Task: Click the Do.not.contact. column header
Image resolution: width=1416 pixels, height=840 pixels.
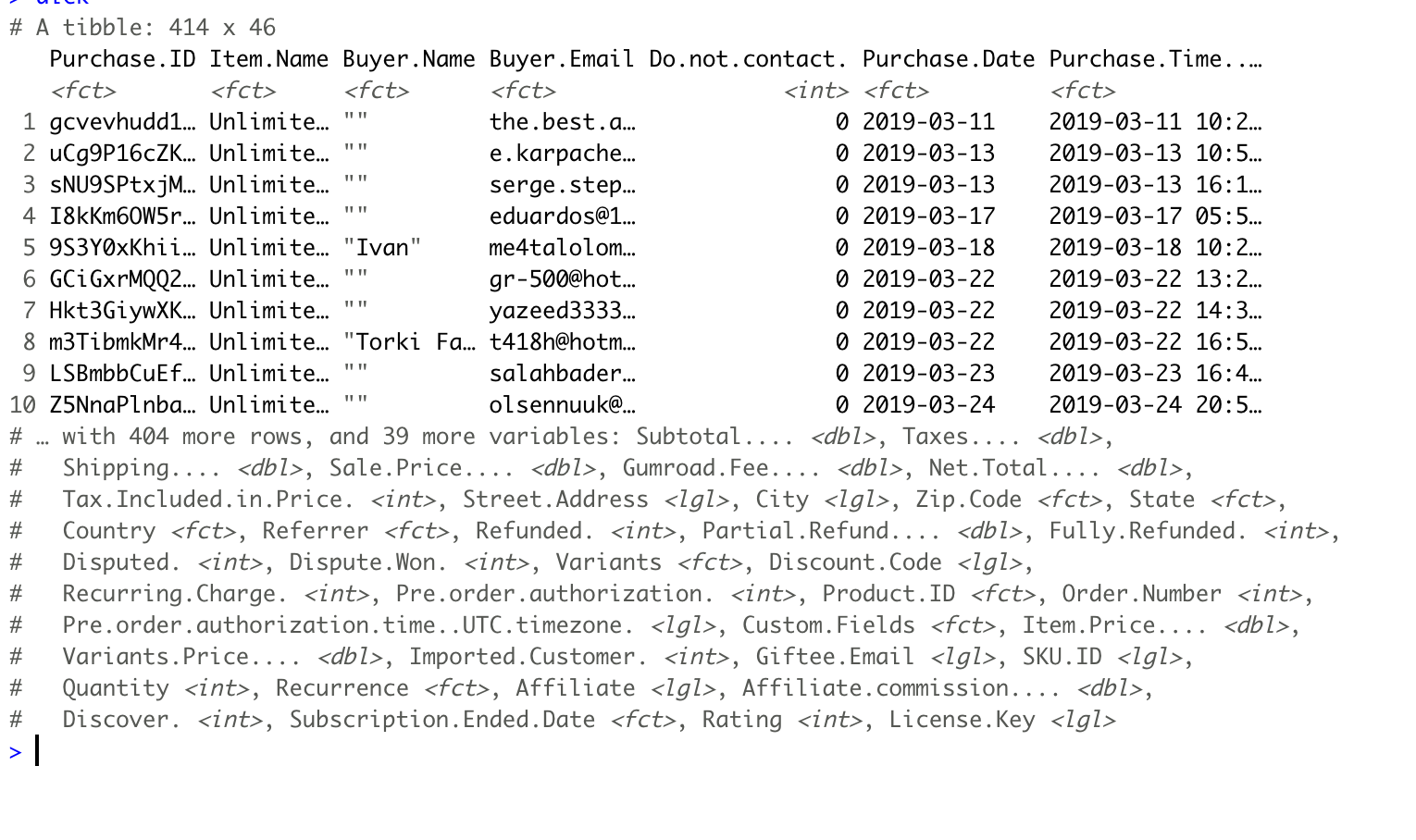Action: pyautogui.click(x=748, y=59)
